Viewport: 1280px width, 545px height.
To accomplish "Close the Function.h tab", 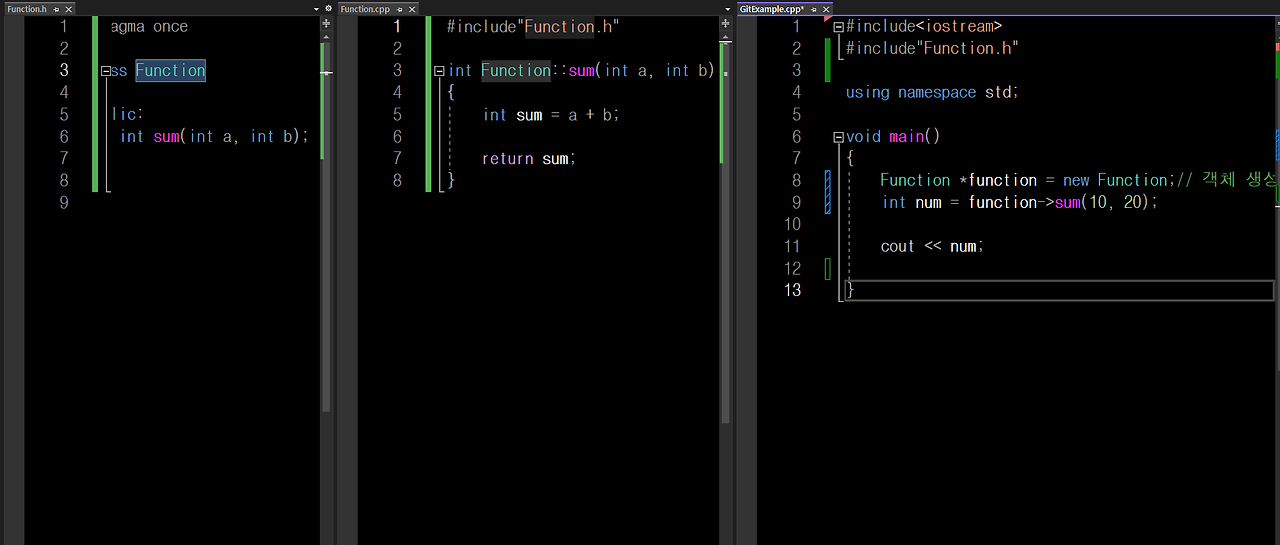I will (68, 8).
